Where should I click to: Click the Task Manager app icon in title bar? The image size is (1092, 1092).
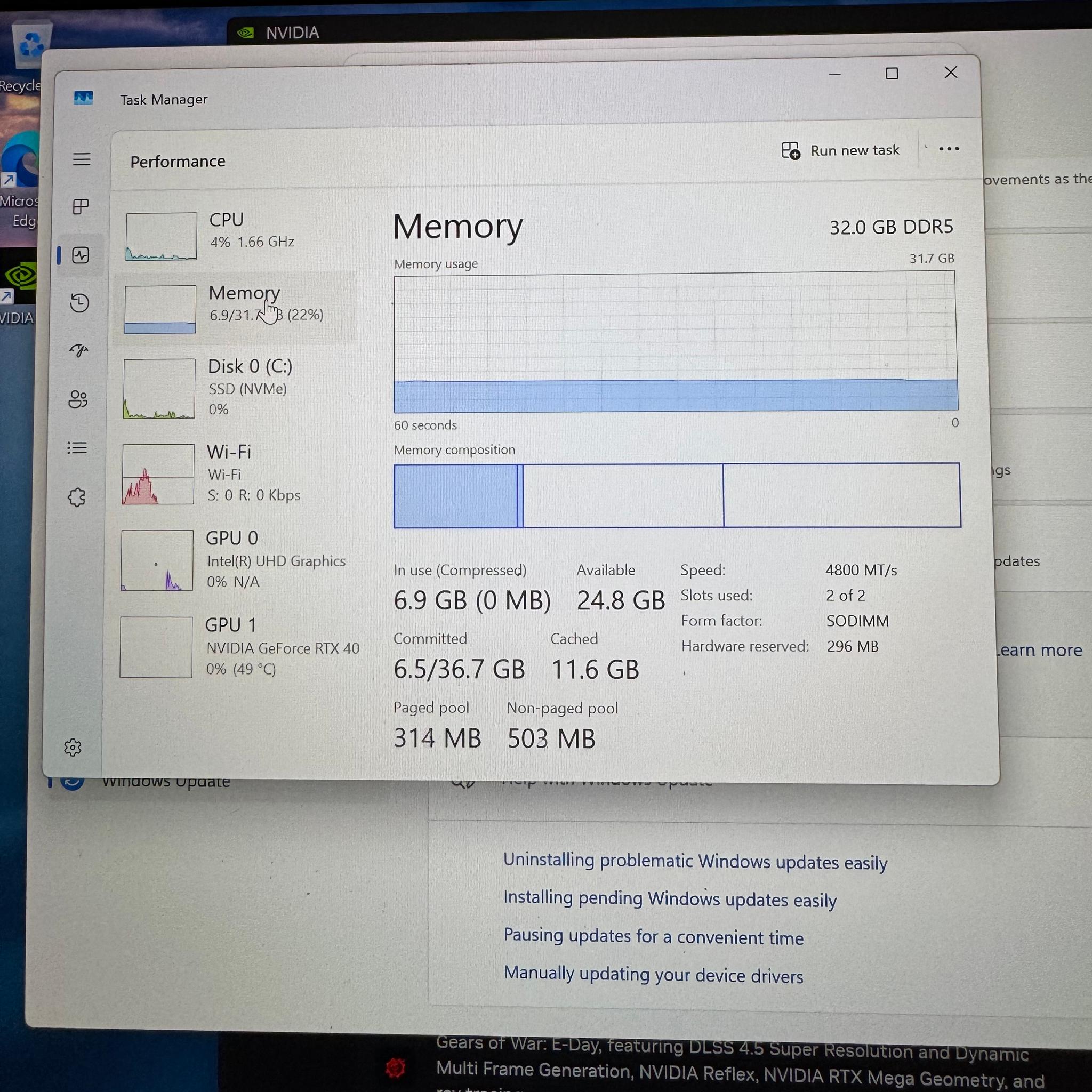[x=83, y=98]
